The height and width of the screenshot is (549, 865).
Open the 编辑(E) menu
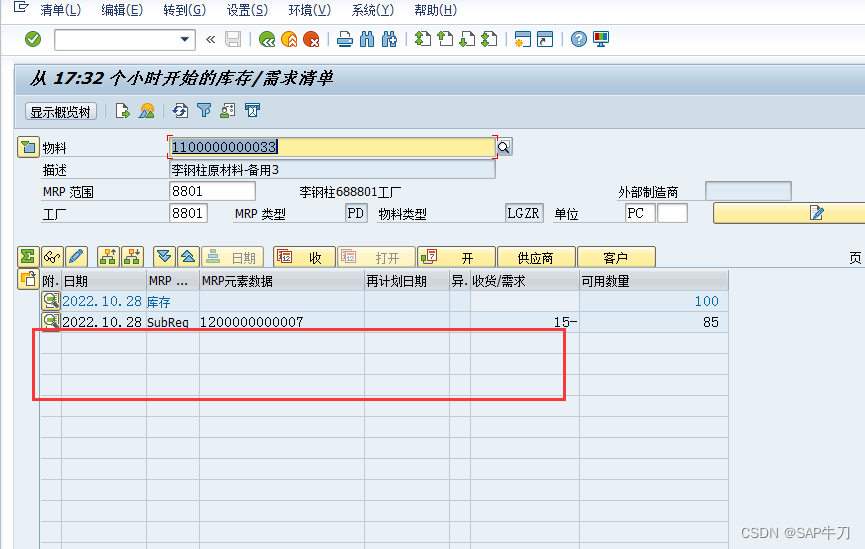coord(122,10)
